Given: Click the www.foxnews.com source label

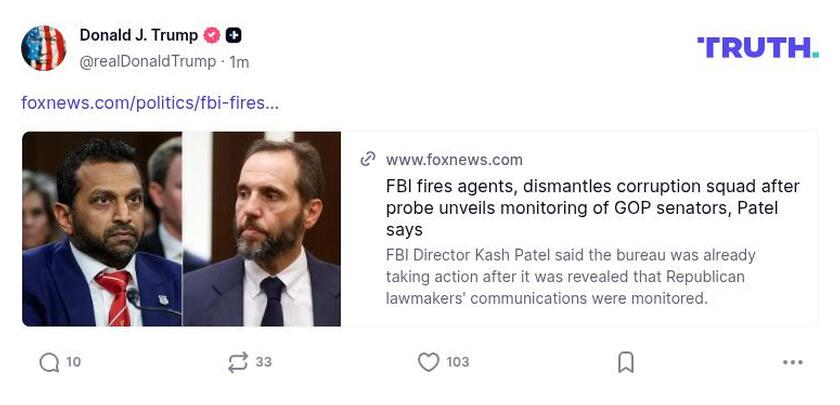Looking at the screenshot, I should tap(454, 159).
